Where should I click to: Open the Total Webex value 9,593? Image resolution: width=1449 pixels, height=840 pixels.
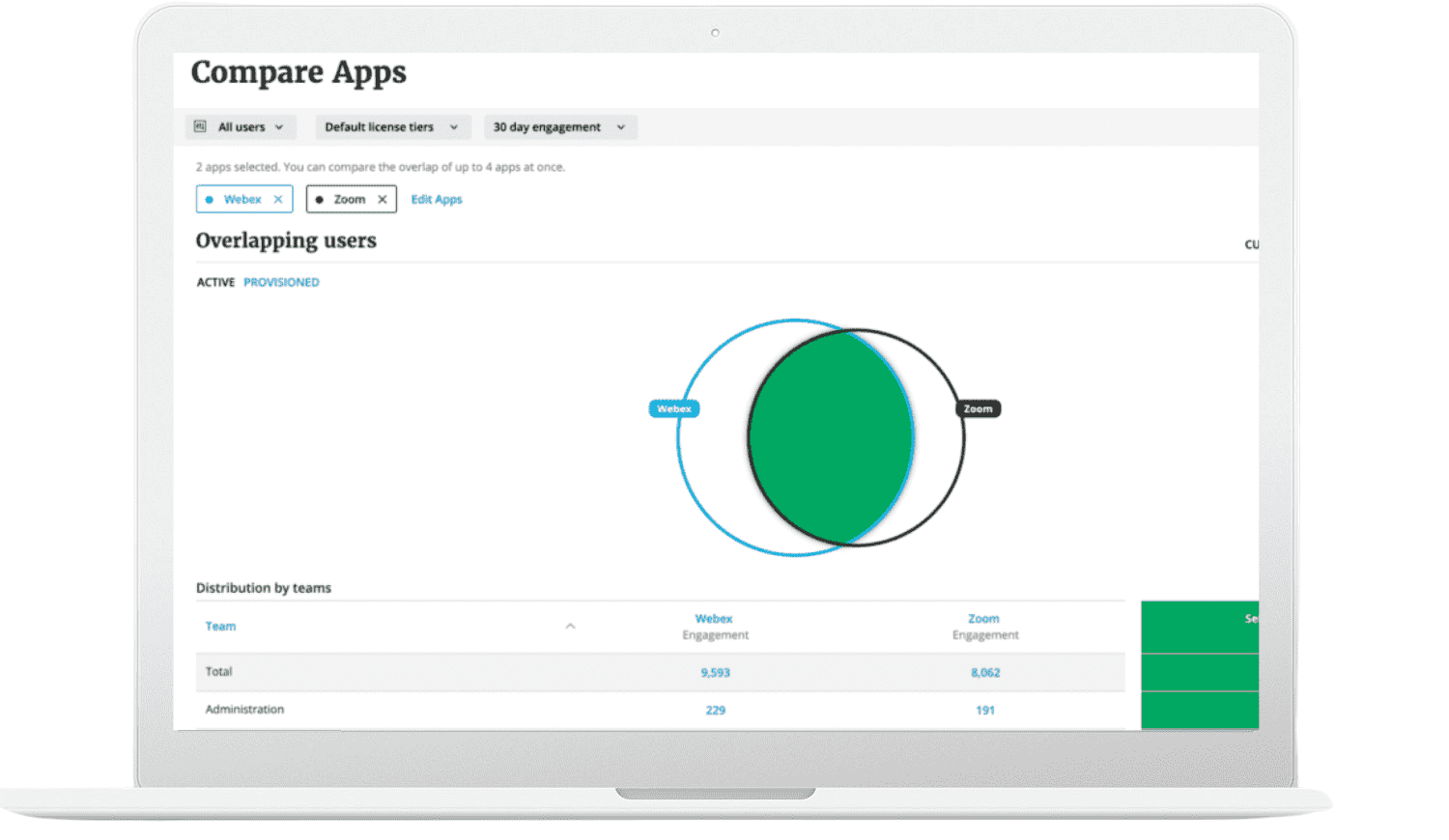pyautogui.click(x=715, y=673)
